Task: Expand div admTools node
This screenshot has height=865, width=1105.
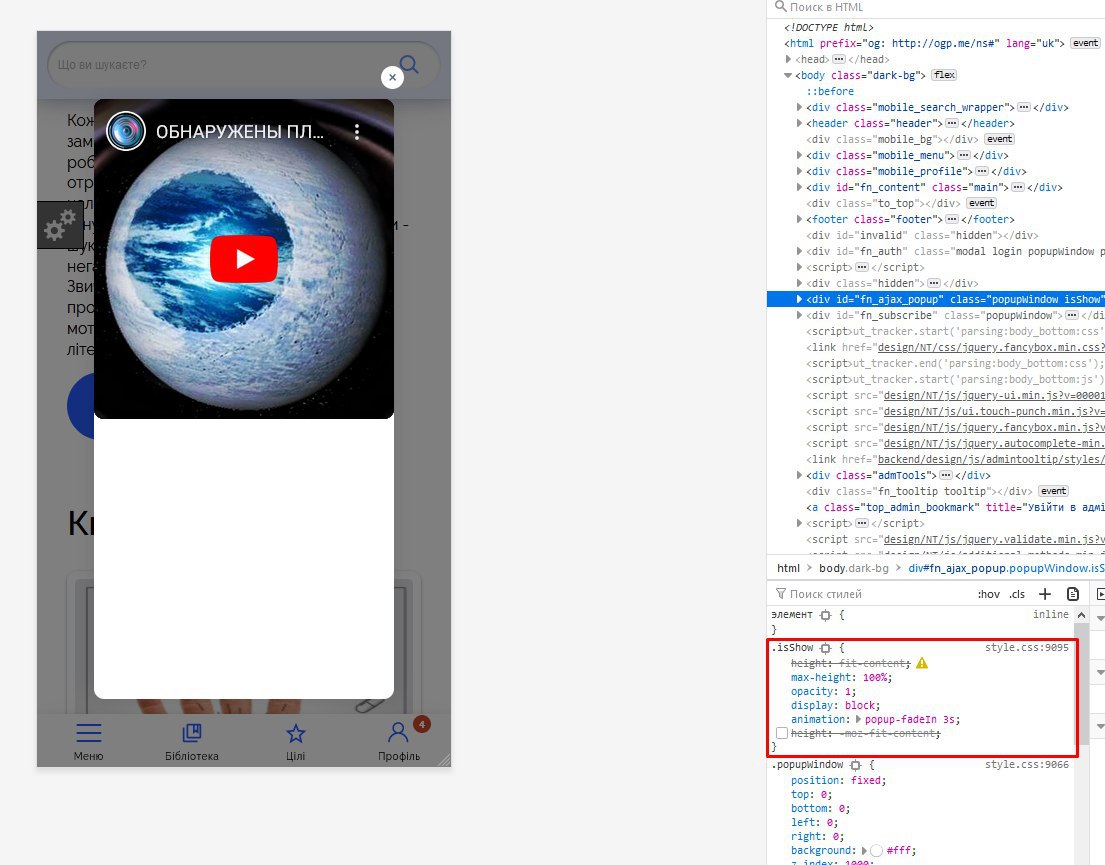Action: click(x=799, y=475)
